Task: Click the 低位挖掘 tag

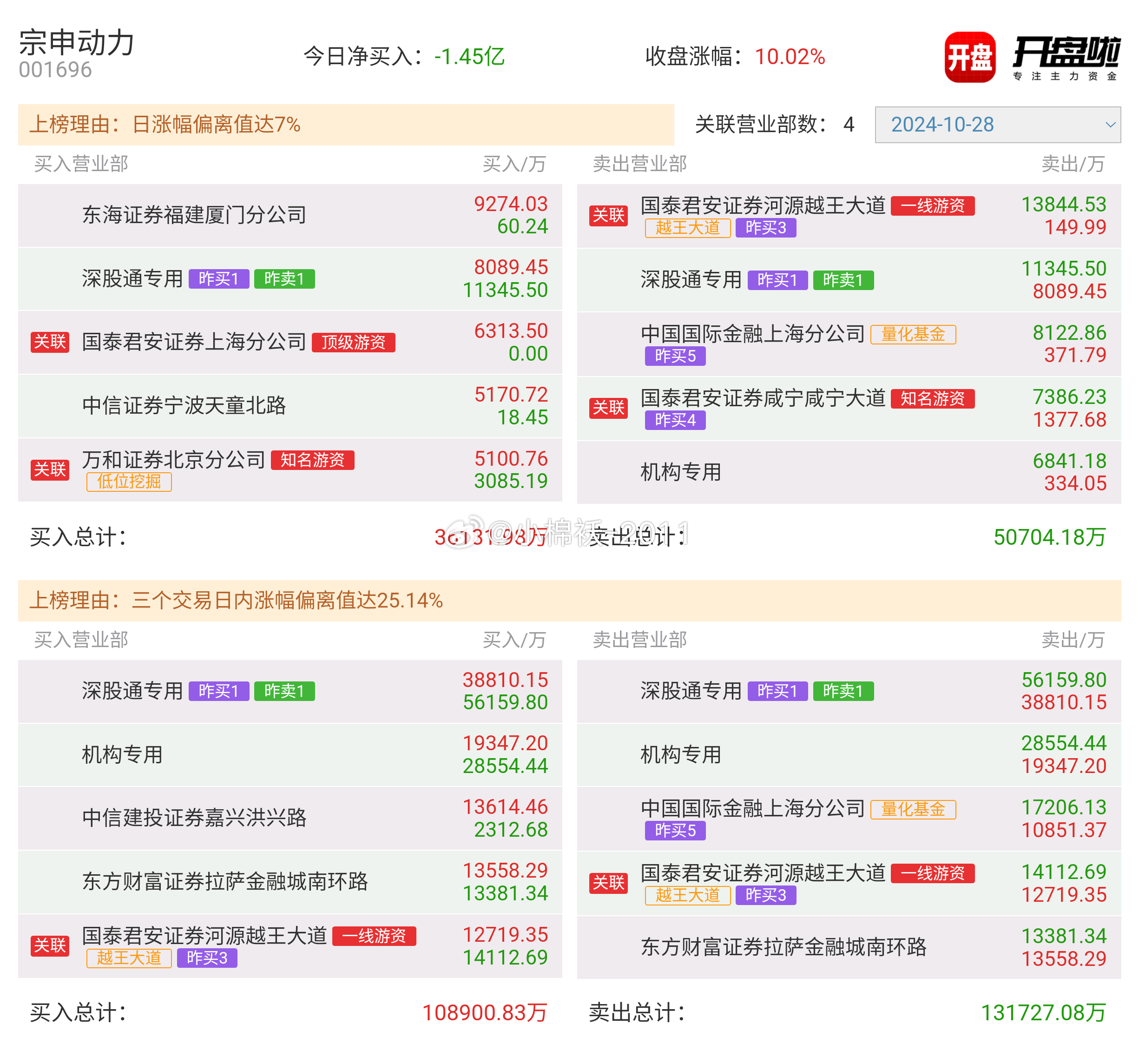Action: click(129, 482)
